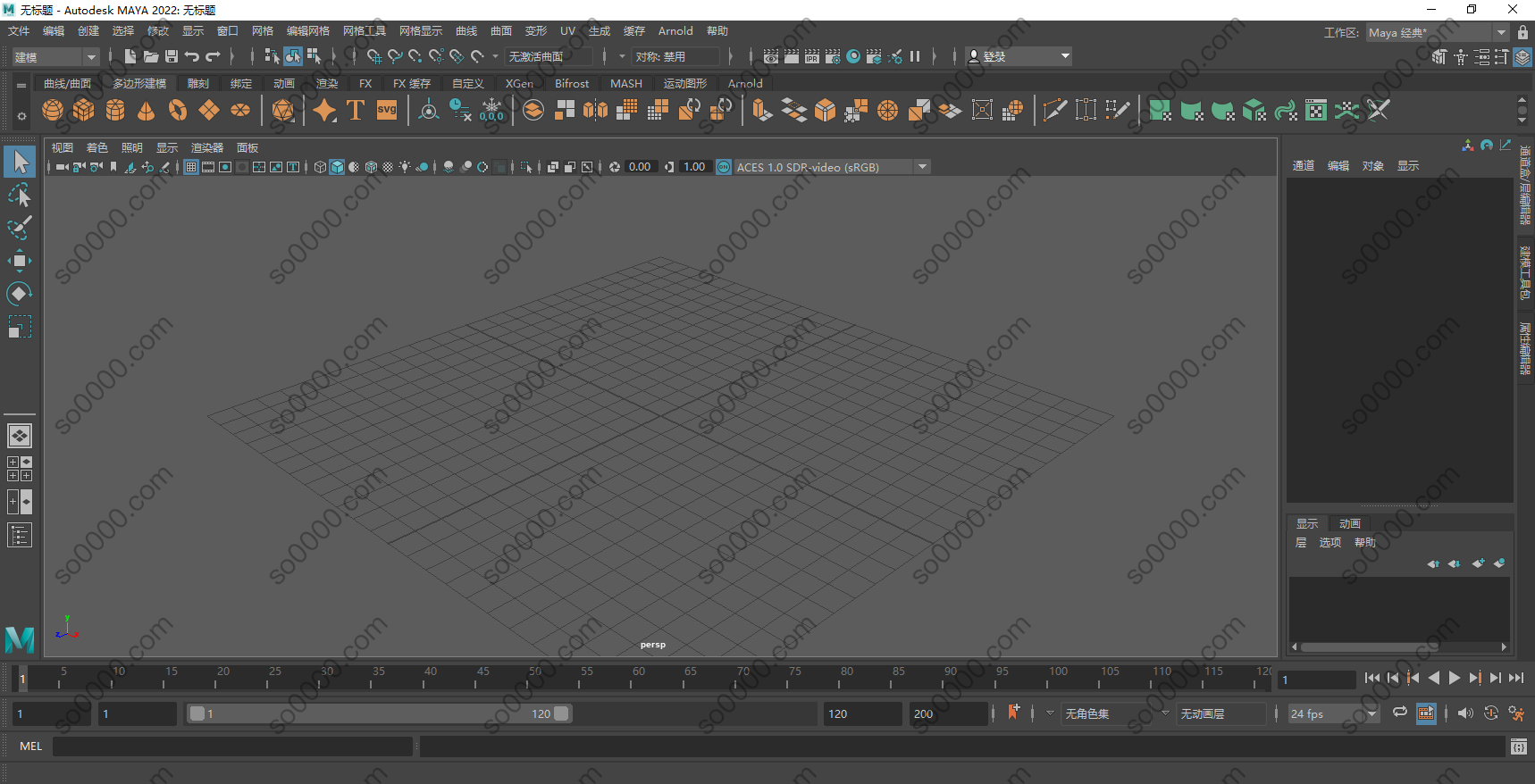
Task: Toggle auto keyframe button
Action: click(1489, 713)
